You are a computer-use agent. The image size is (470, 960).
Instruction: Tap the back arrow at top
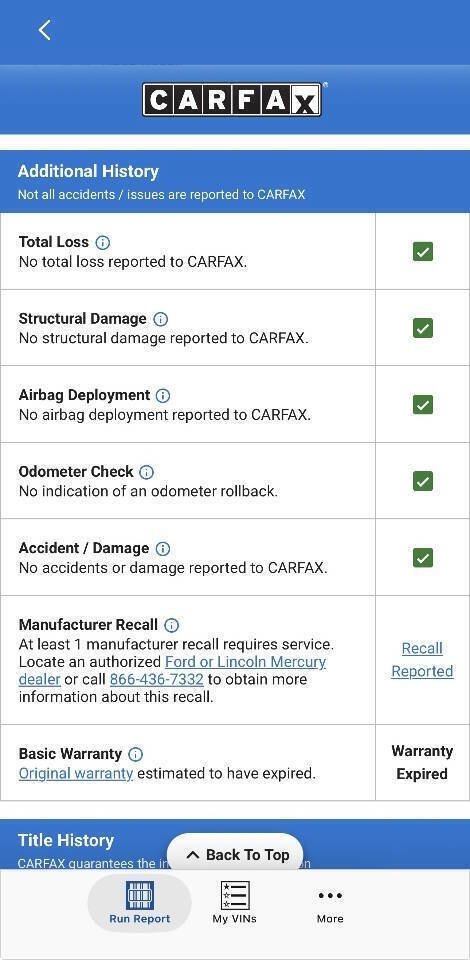pyautogui.click(x=45, y=29)
